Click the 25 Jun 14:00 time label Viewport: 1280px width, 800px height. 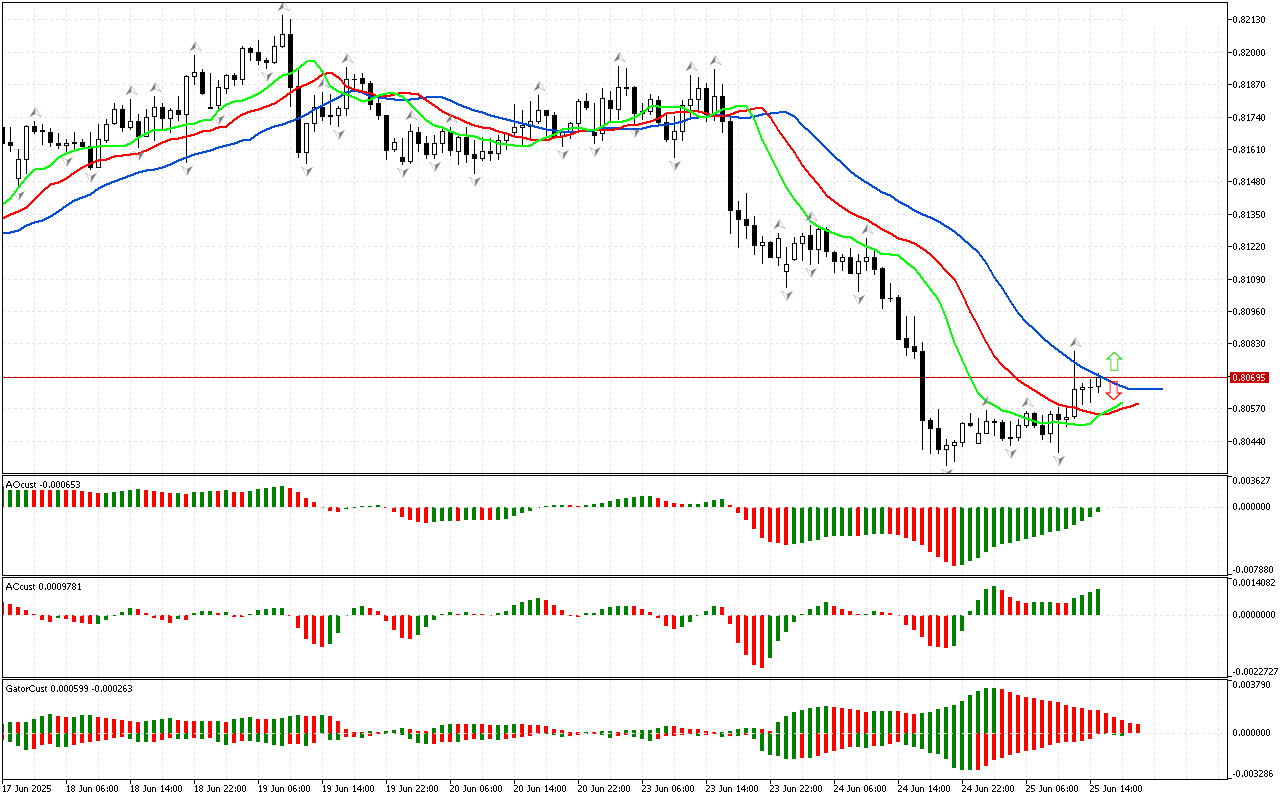click(1117, 788)
